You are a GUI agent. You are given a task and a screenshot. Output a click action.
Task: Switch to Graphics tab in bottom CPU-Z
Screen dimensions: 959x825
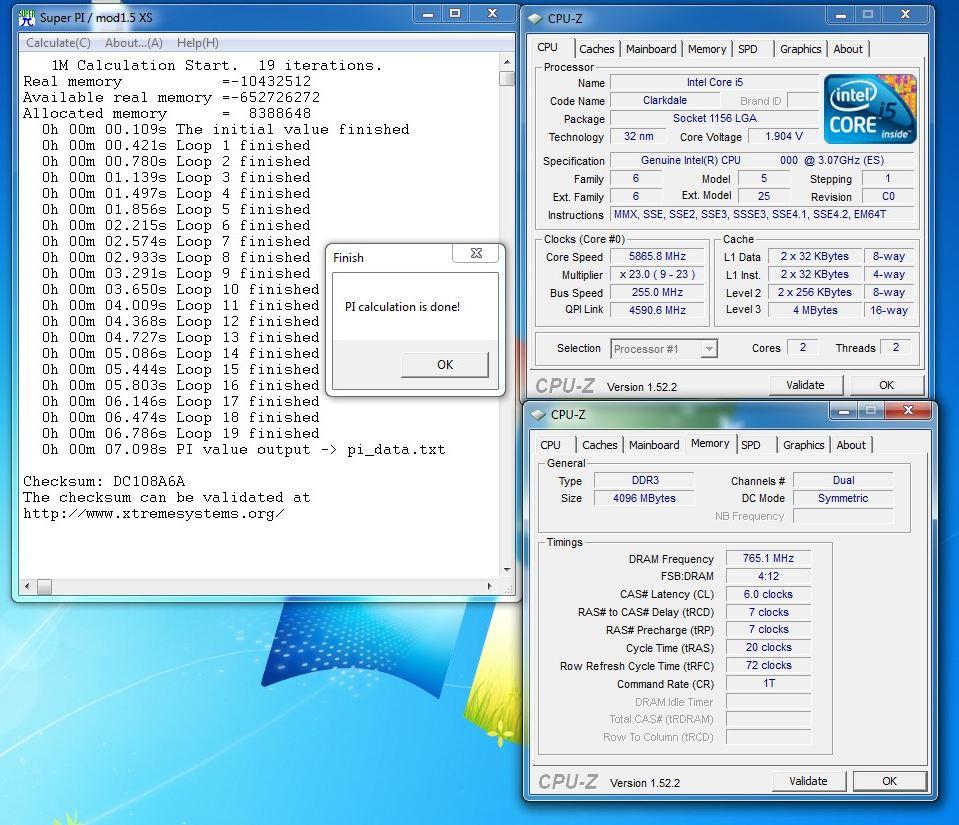tap(803, 445)
